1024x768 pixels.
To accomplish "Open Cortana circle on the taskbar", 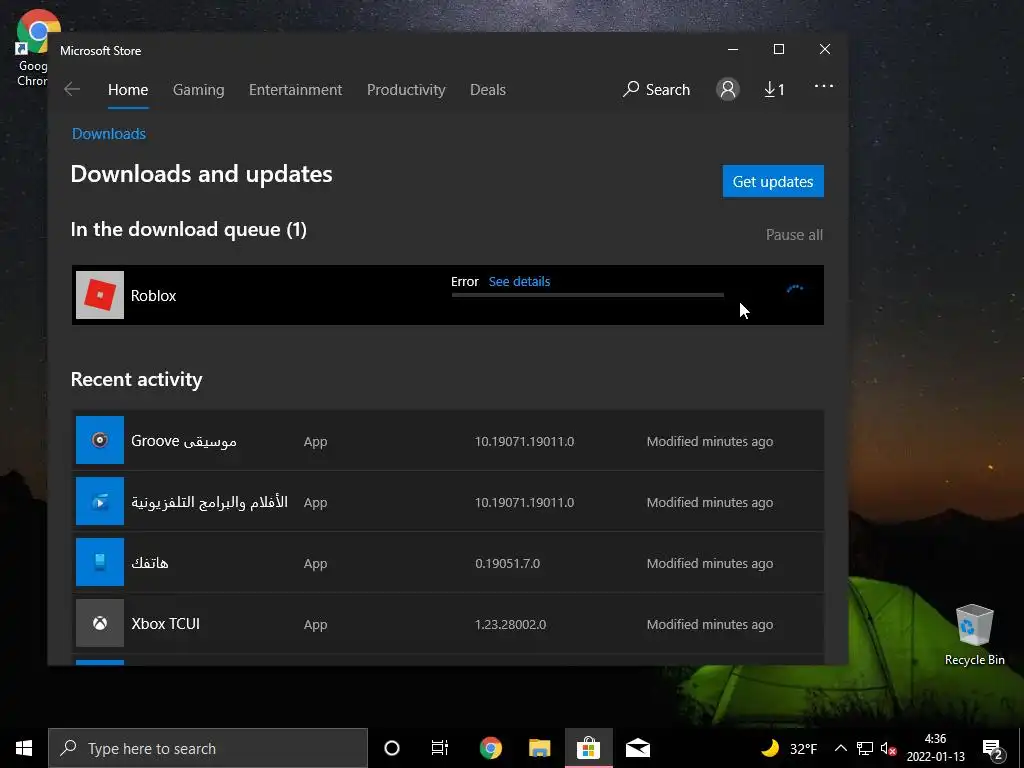I will point(392,748).
